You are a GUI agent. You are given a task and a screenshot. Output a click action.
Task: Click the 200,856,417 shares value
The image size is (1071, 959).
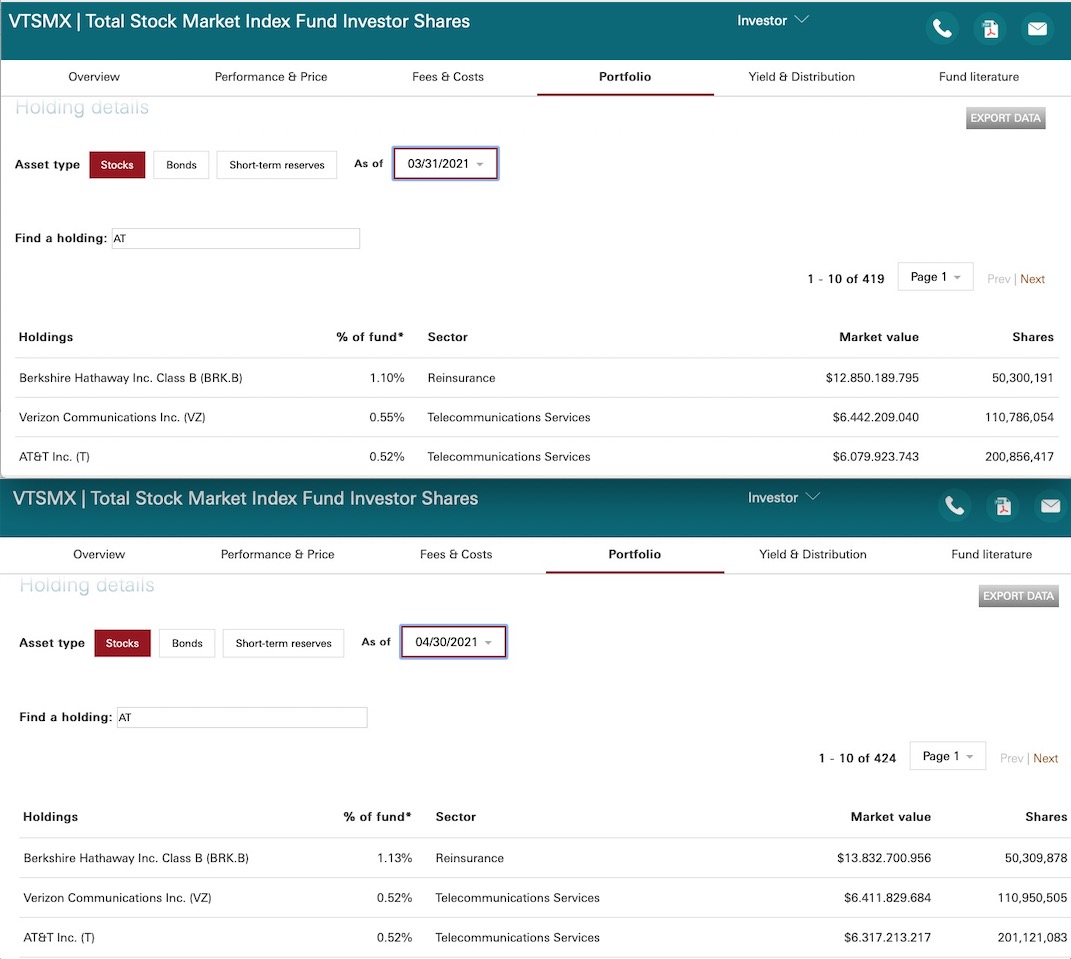[x=1019, y=456]
